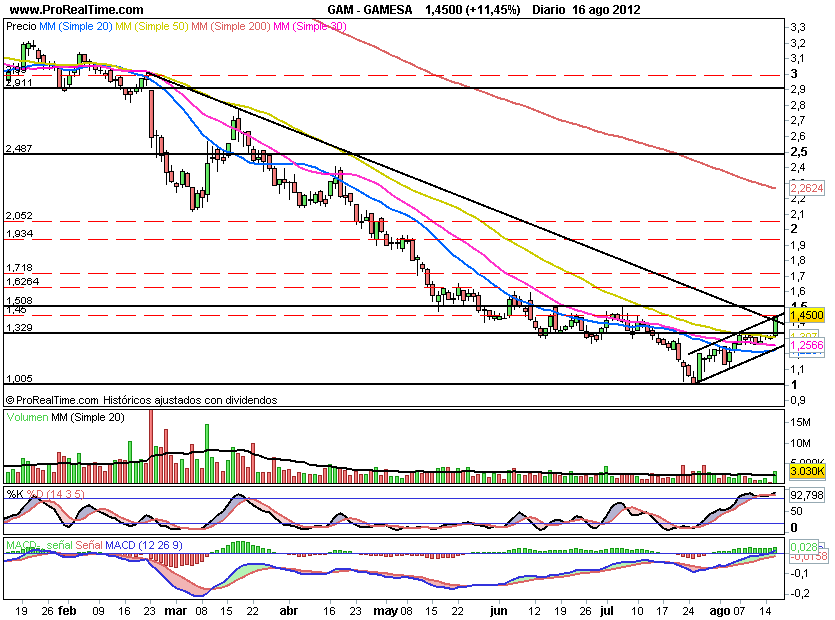Select the blue MM (Simple 20) price legend
The width and height of the screenshot is (835, 620).
click(84, 27)
